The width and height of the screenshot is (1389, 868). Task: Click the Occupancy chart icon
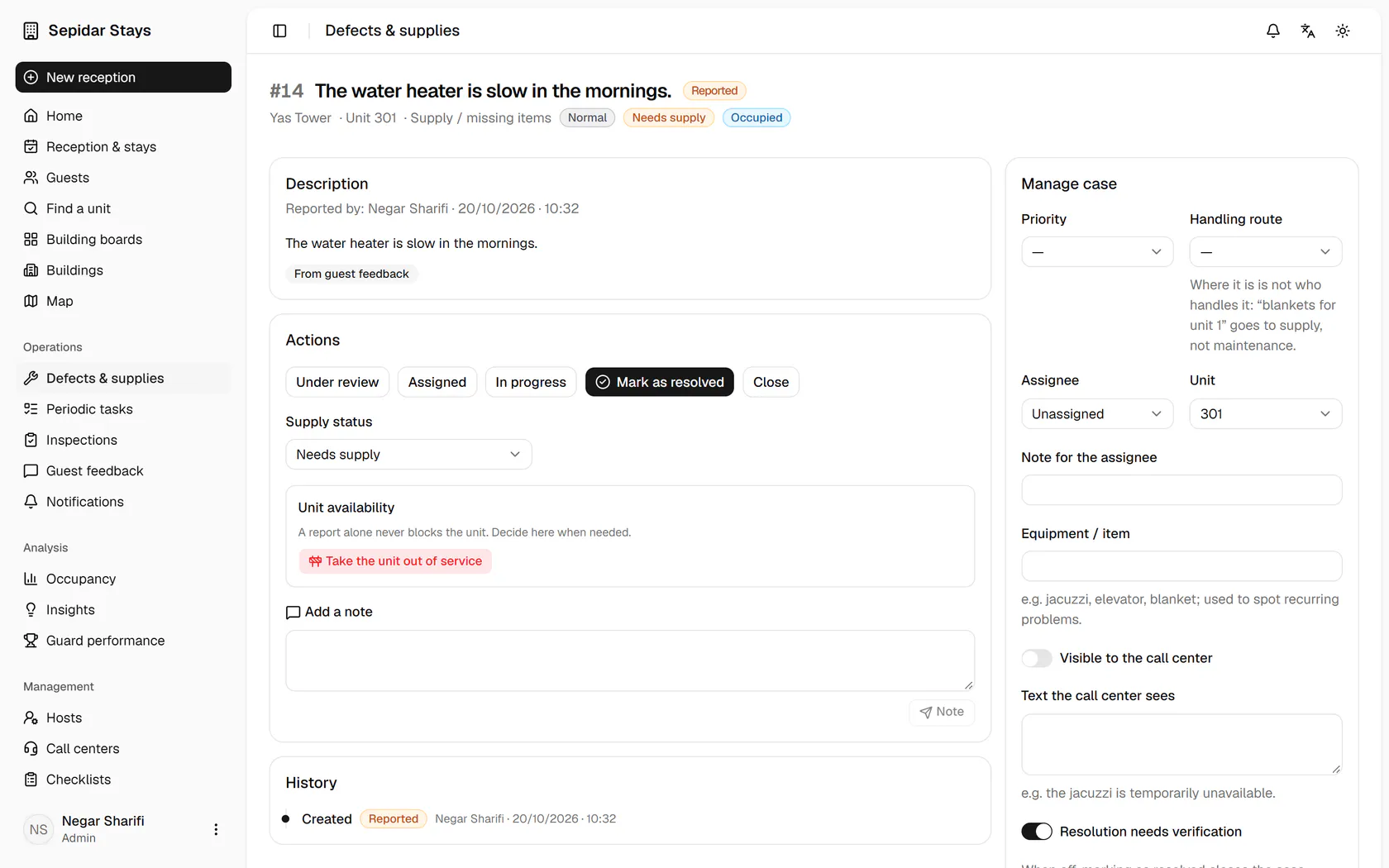pos(31,579)
